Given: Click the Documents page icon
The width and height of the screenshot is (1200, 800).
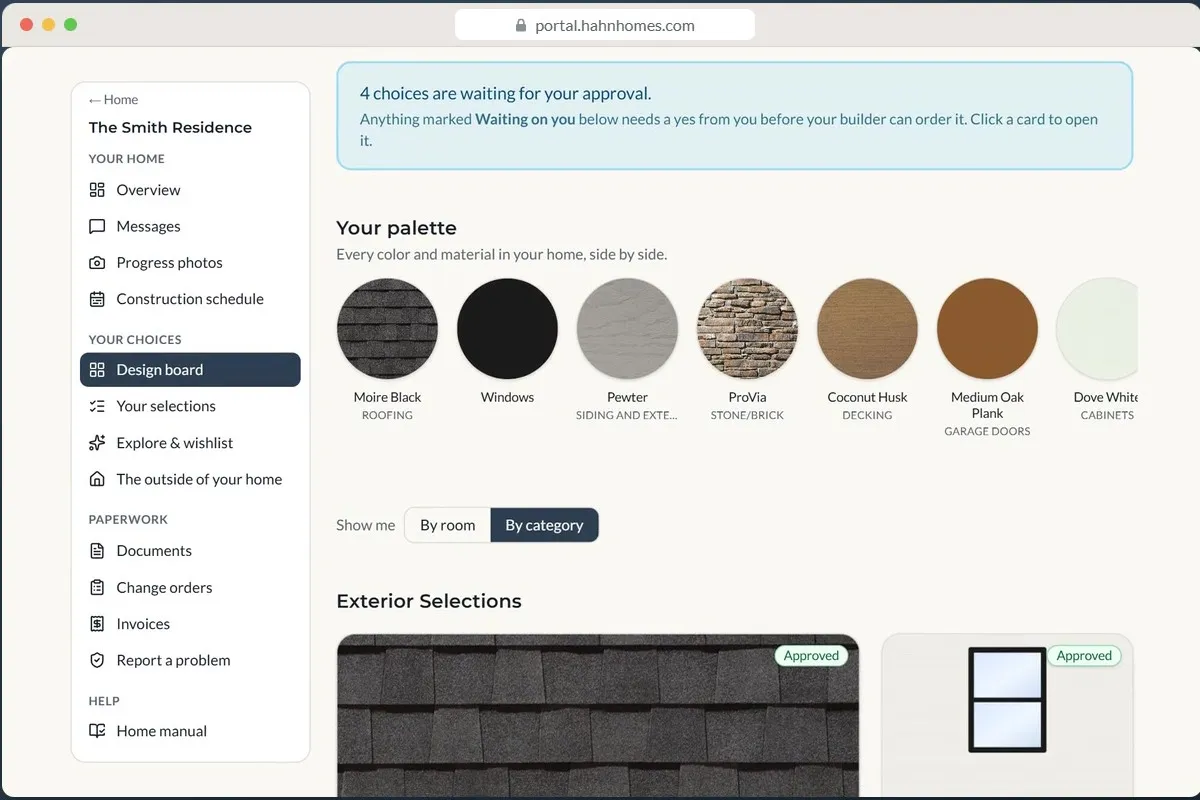Looking at the screenshot, I should click(97, 551).
